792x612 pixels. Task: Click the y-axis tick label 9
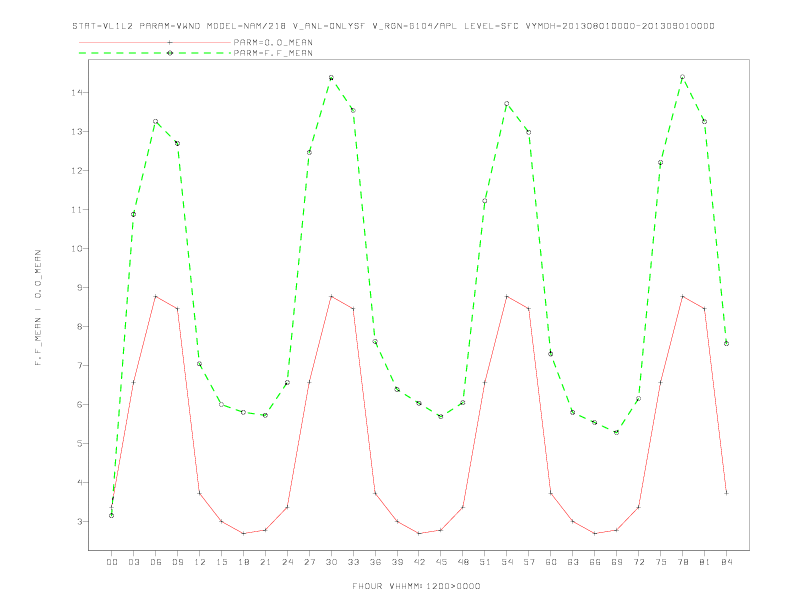[x=79, y=287]
